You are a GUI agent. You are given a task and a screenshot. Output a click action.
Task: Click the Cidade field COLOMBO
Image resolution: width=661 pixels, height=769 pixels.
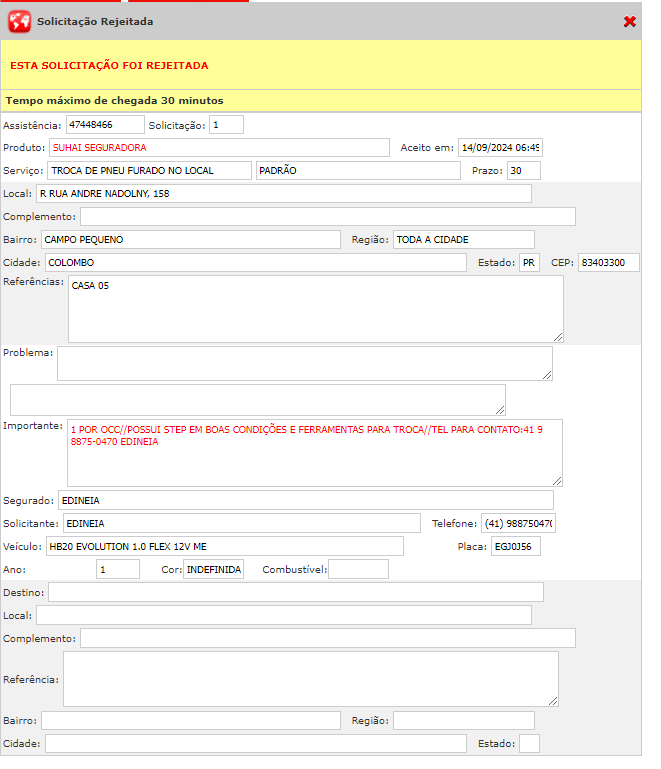coord(256,263)
